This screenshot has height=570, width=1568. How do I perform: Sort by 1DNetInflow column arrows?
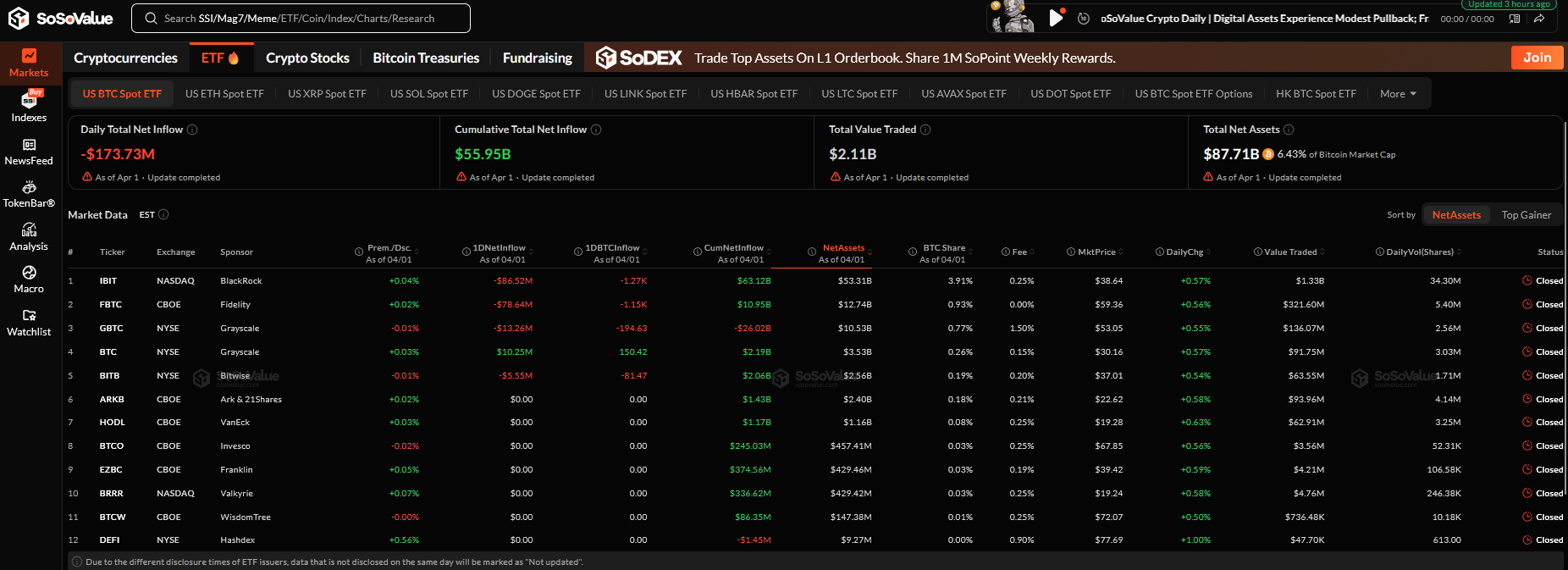[x=531, y=252]
